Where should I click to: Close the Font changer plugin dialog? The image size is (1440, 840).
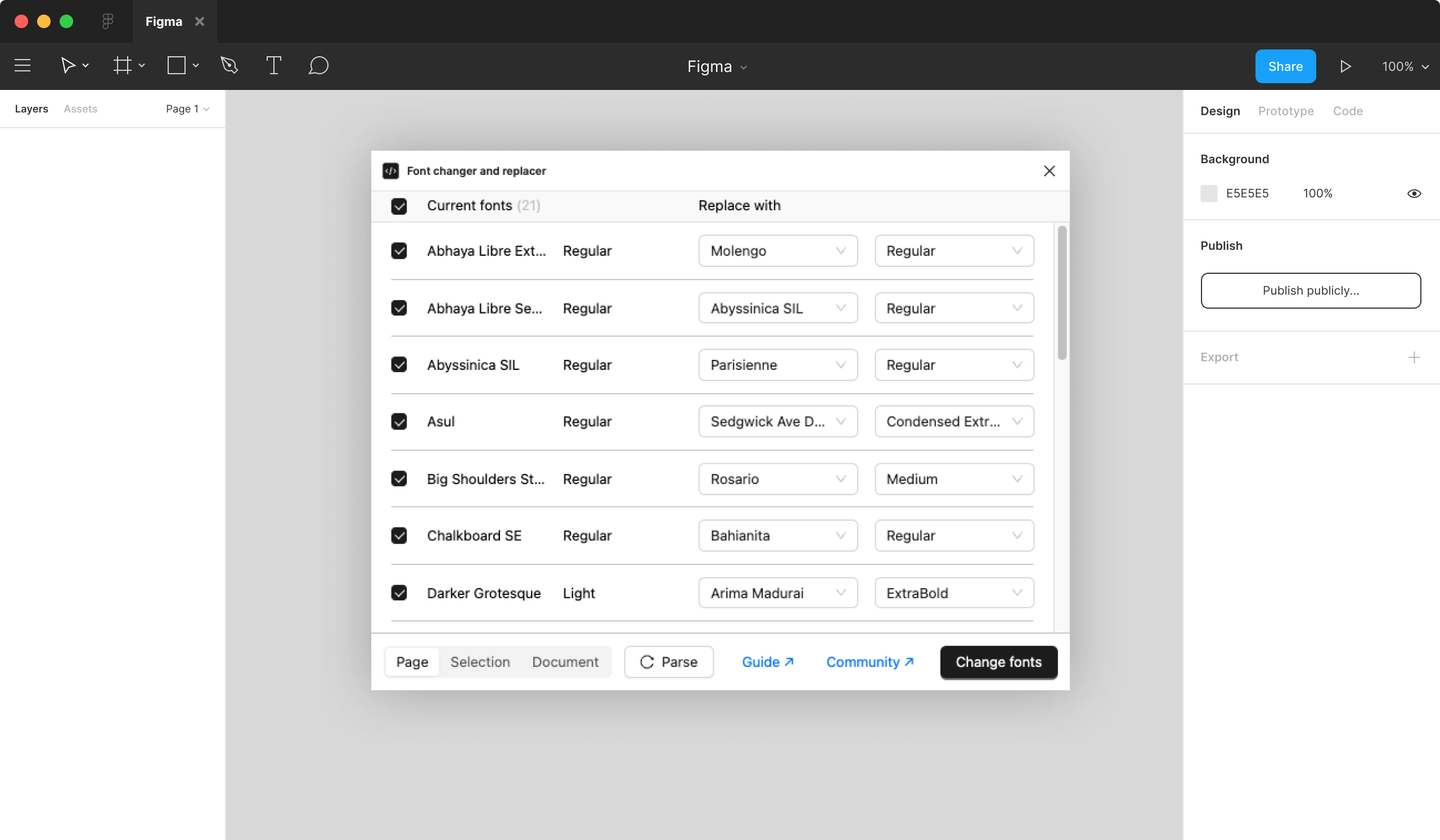[x=1049, y=171]
